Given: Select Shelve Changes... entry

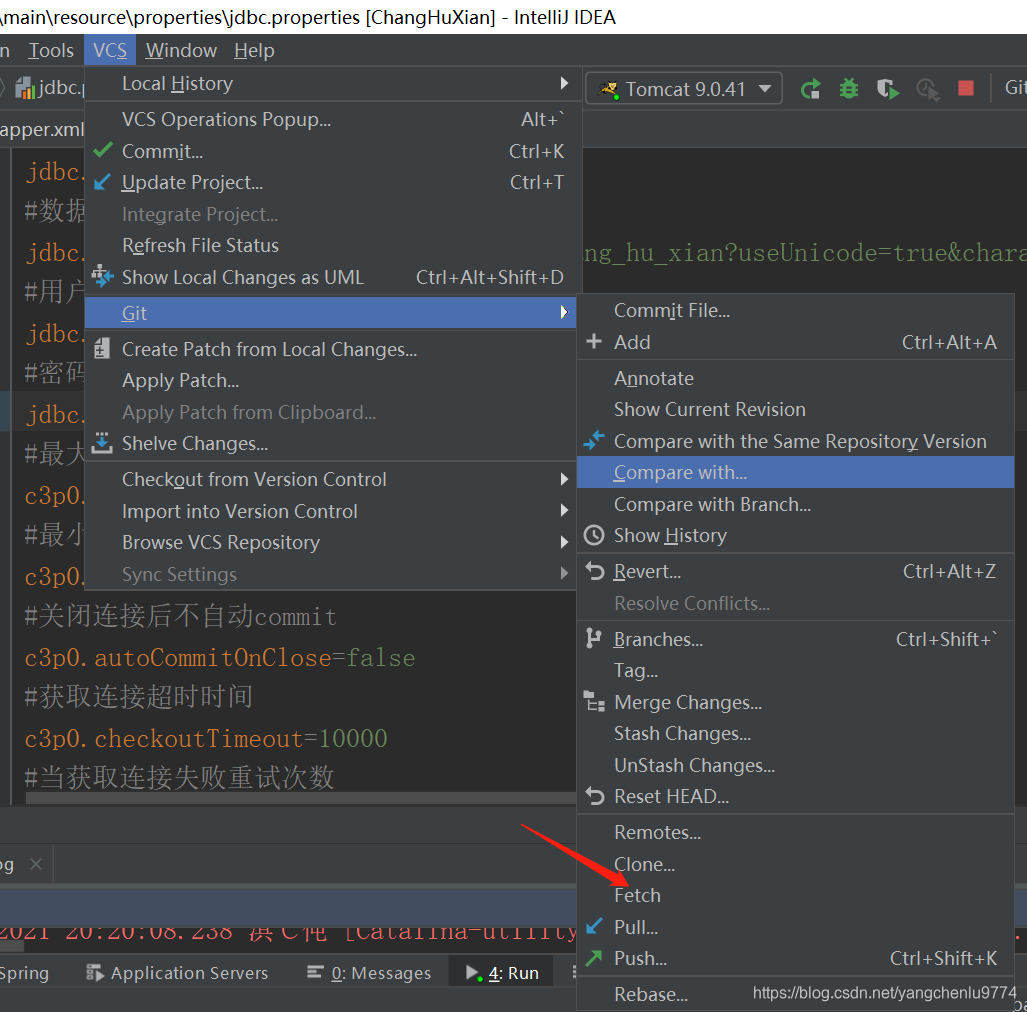Looking at the screenshot, I should click(x=331, y=444).
